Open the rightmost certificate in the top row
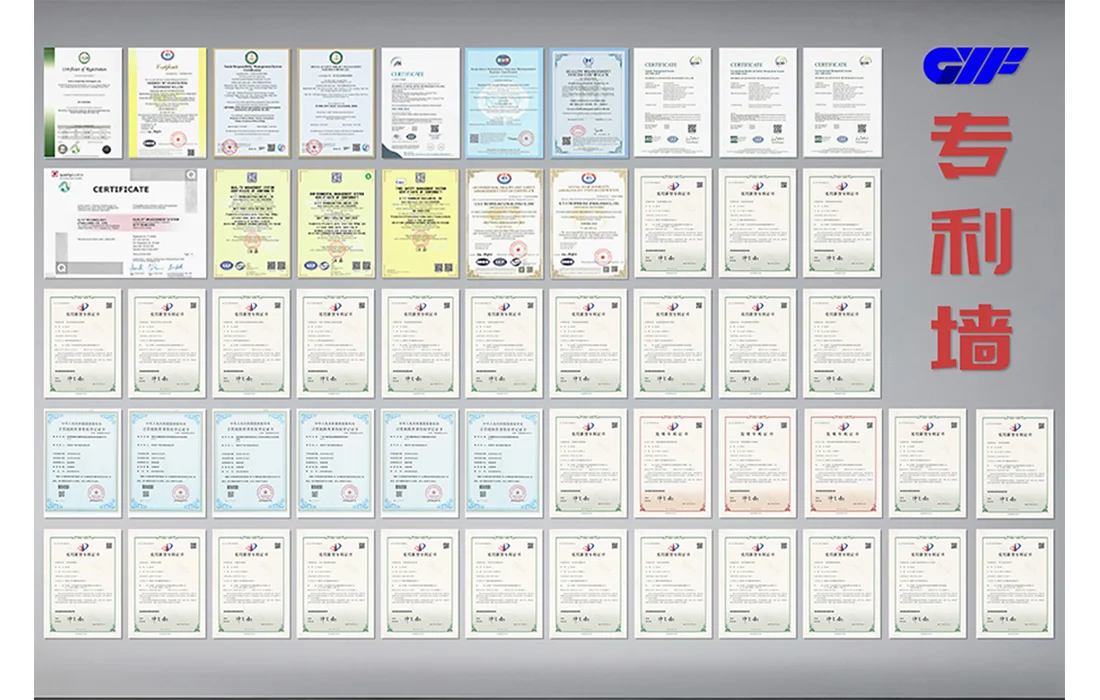This screenshot has width=1100, height=700. coord(841,103)
